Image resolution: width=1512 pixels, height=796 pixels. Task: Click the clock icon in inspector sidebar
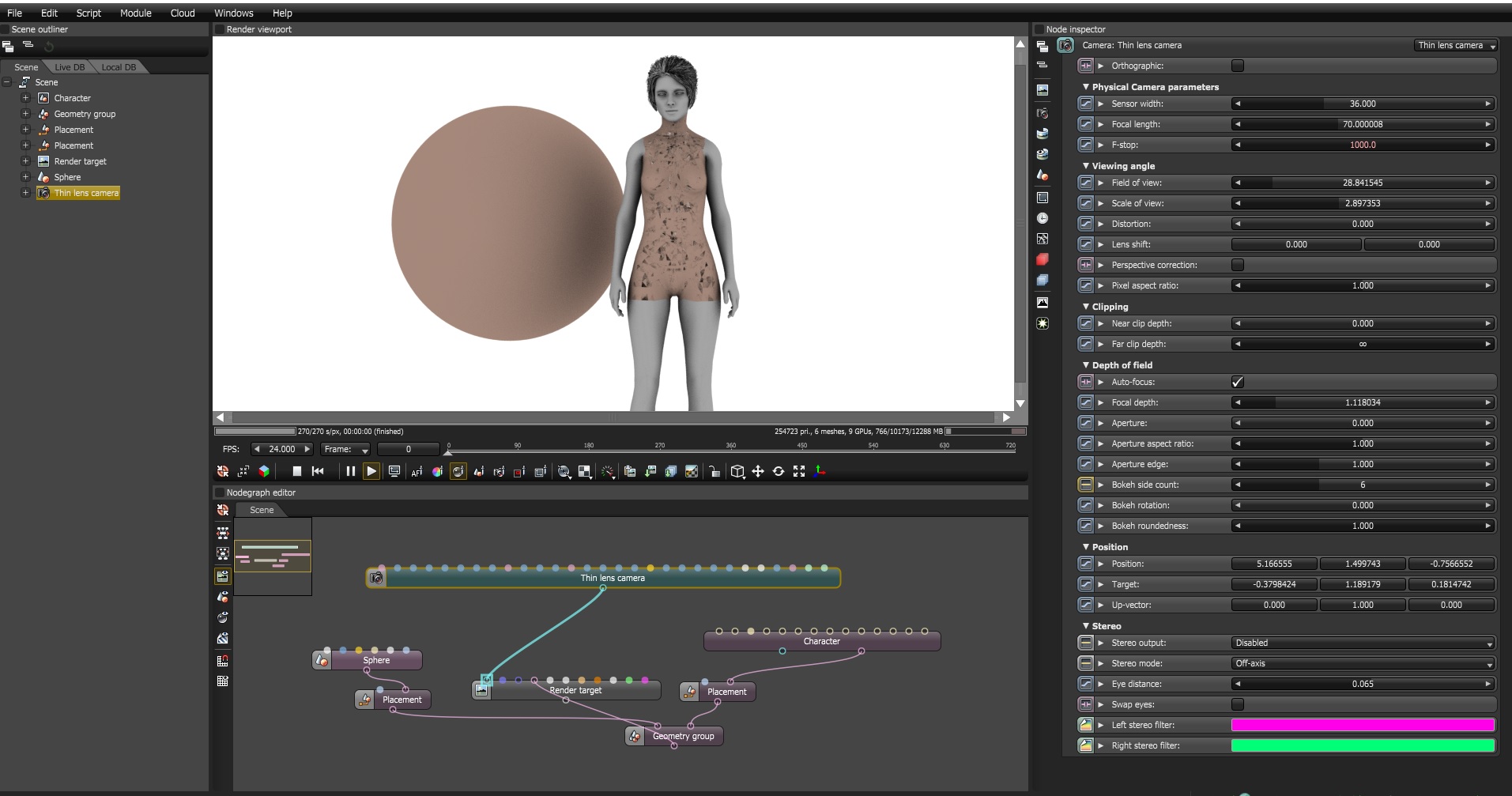click(x=1043, y=218)
